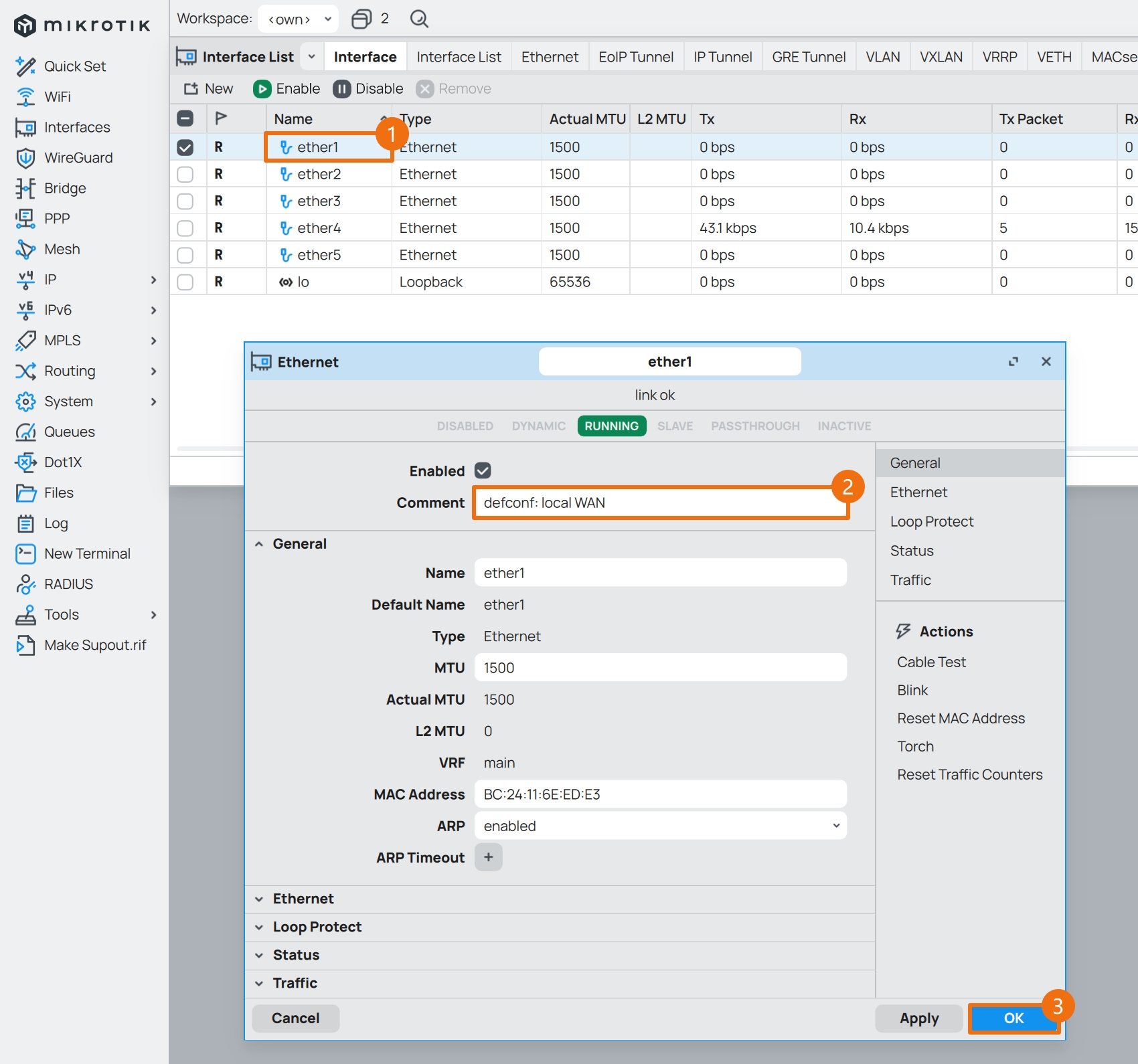Open the WiFi section icon

[25, 97]
